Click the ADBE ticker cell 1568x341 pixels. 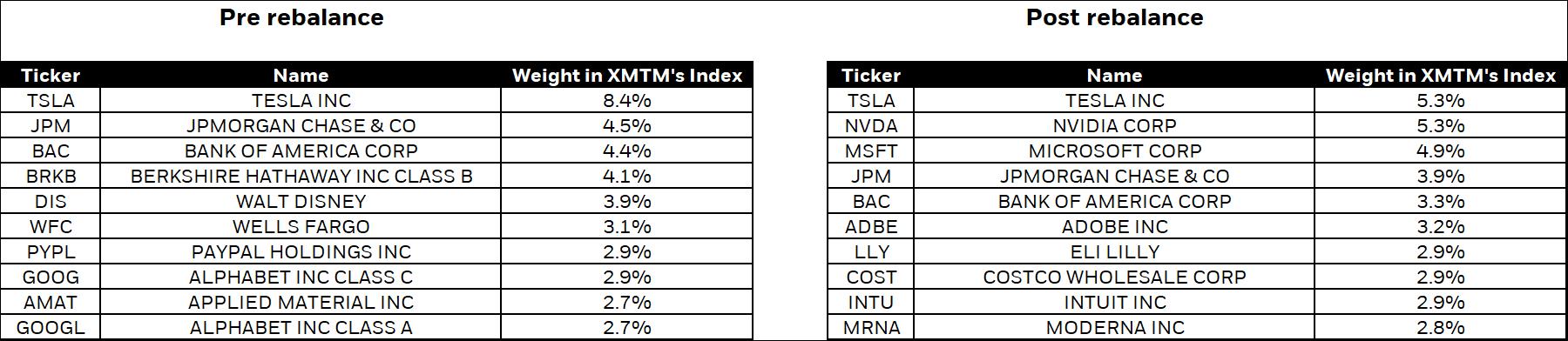870,226
